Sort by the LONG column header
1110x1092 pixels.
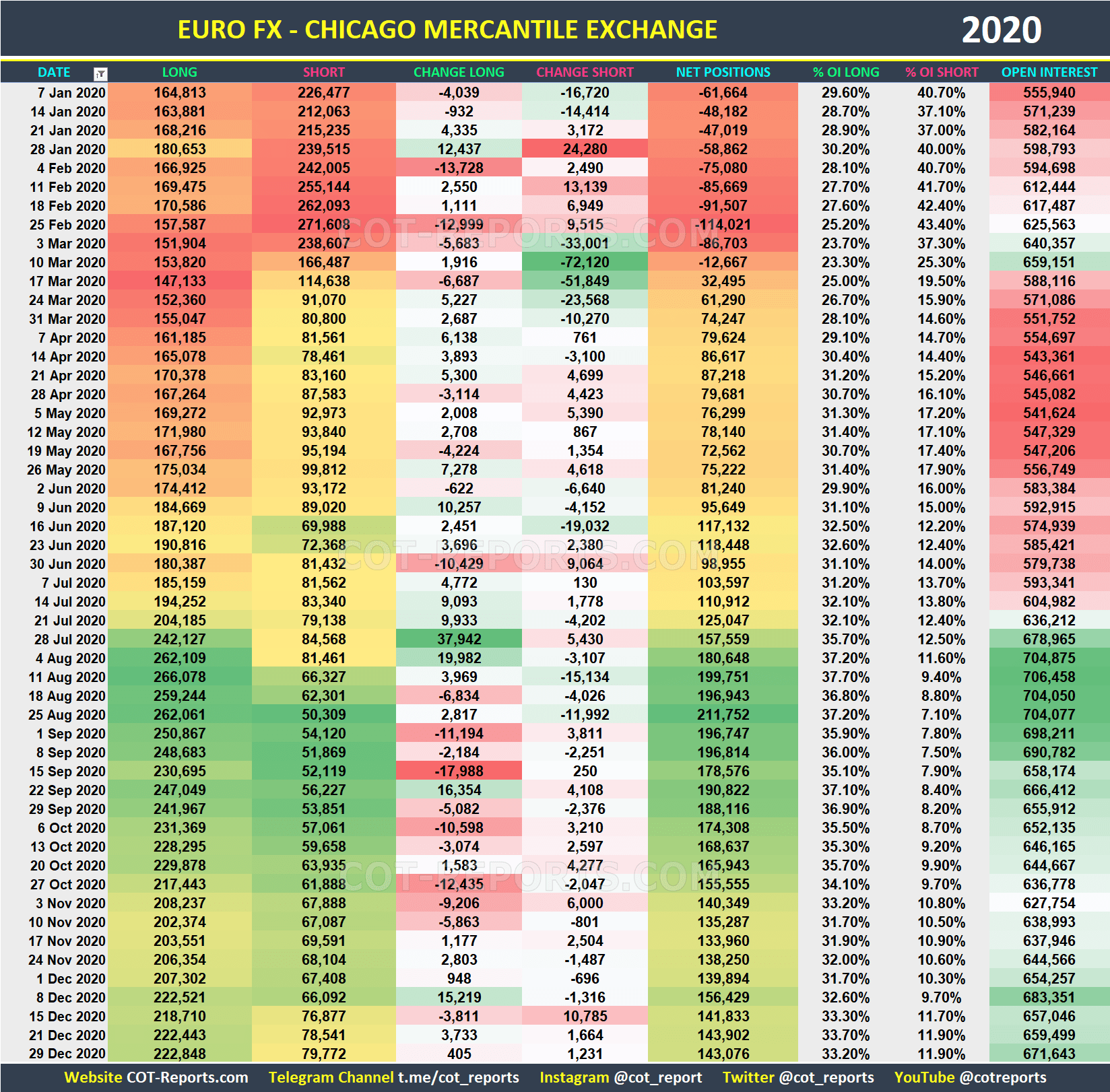click(x=180, y=72)
